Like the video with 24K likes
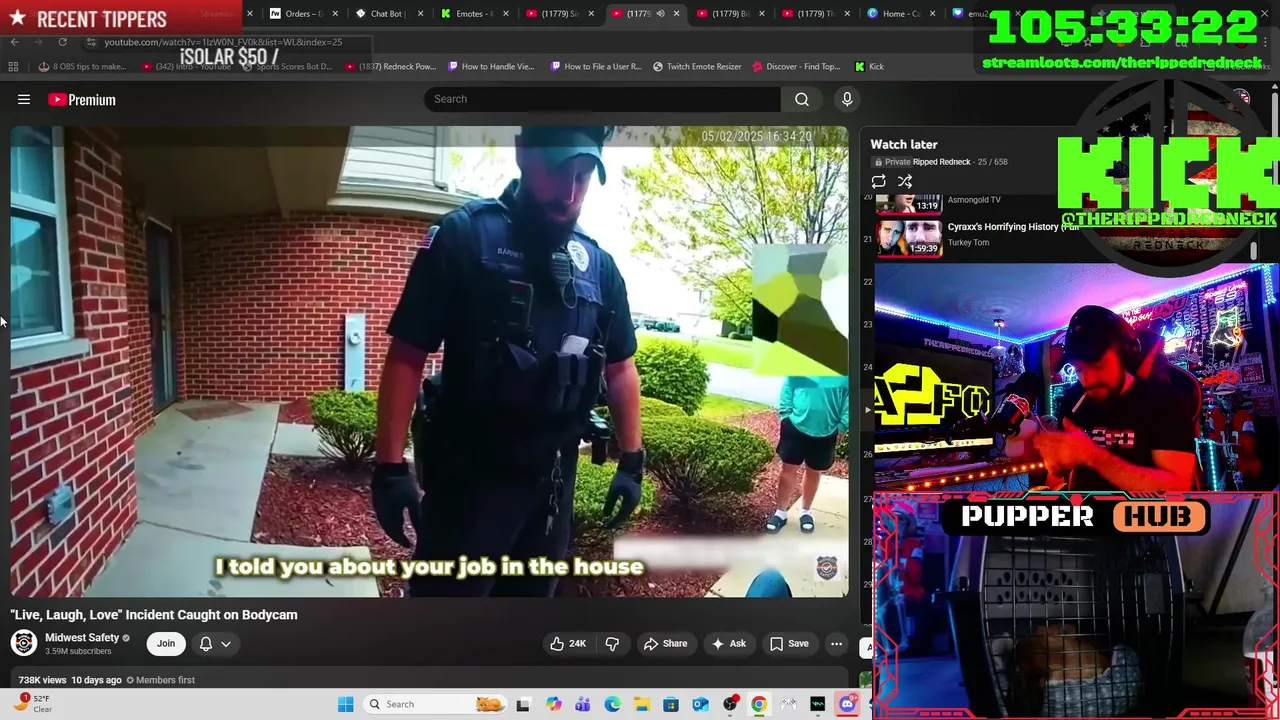This screenshot has width=1280, height=720. [x=568, y=644]
